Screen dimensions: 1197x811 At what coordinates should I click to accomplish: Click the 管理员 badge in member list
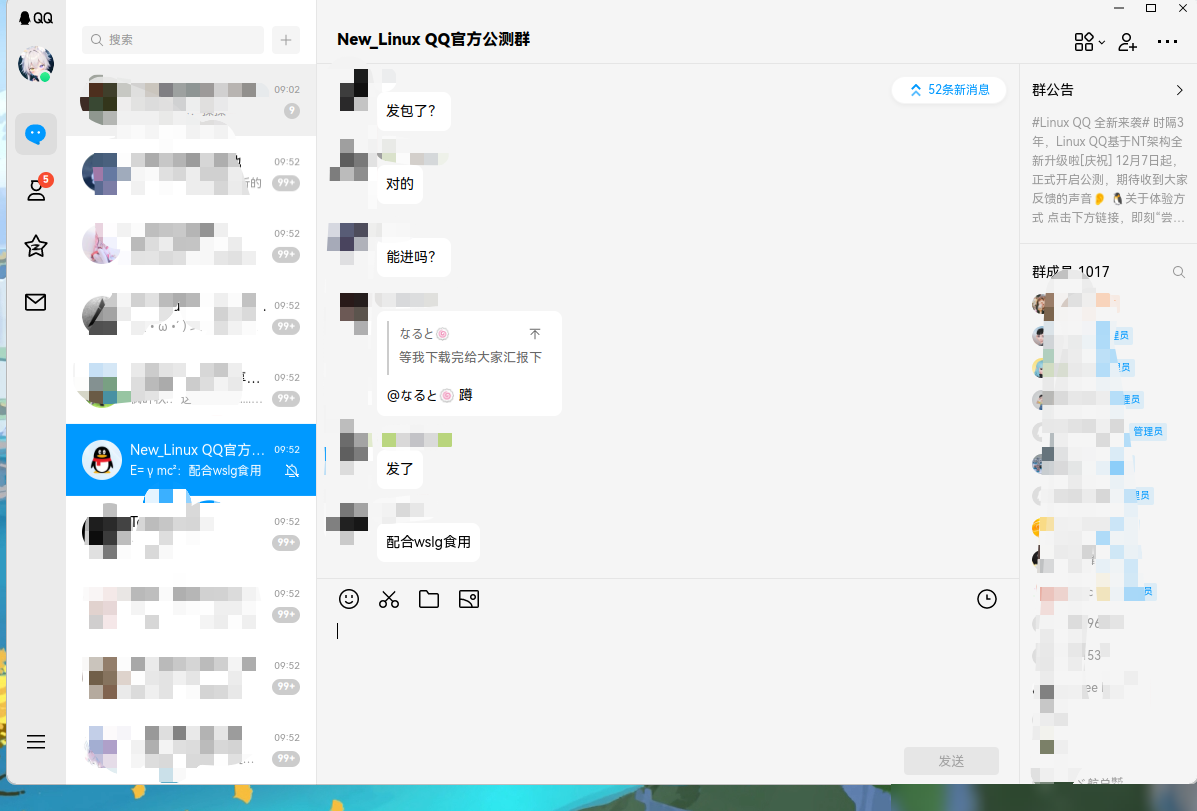pyautogui.click(x=1147, y=431)
